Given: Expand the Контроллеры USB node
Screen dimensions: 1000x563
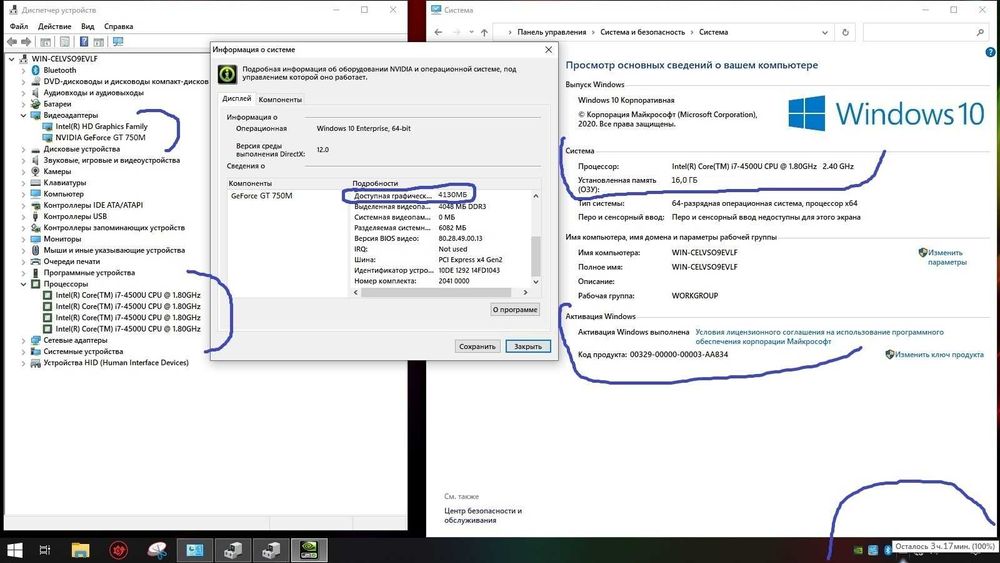Looking at the screenshot, I should point(24,216).
